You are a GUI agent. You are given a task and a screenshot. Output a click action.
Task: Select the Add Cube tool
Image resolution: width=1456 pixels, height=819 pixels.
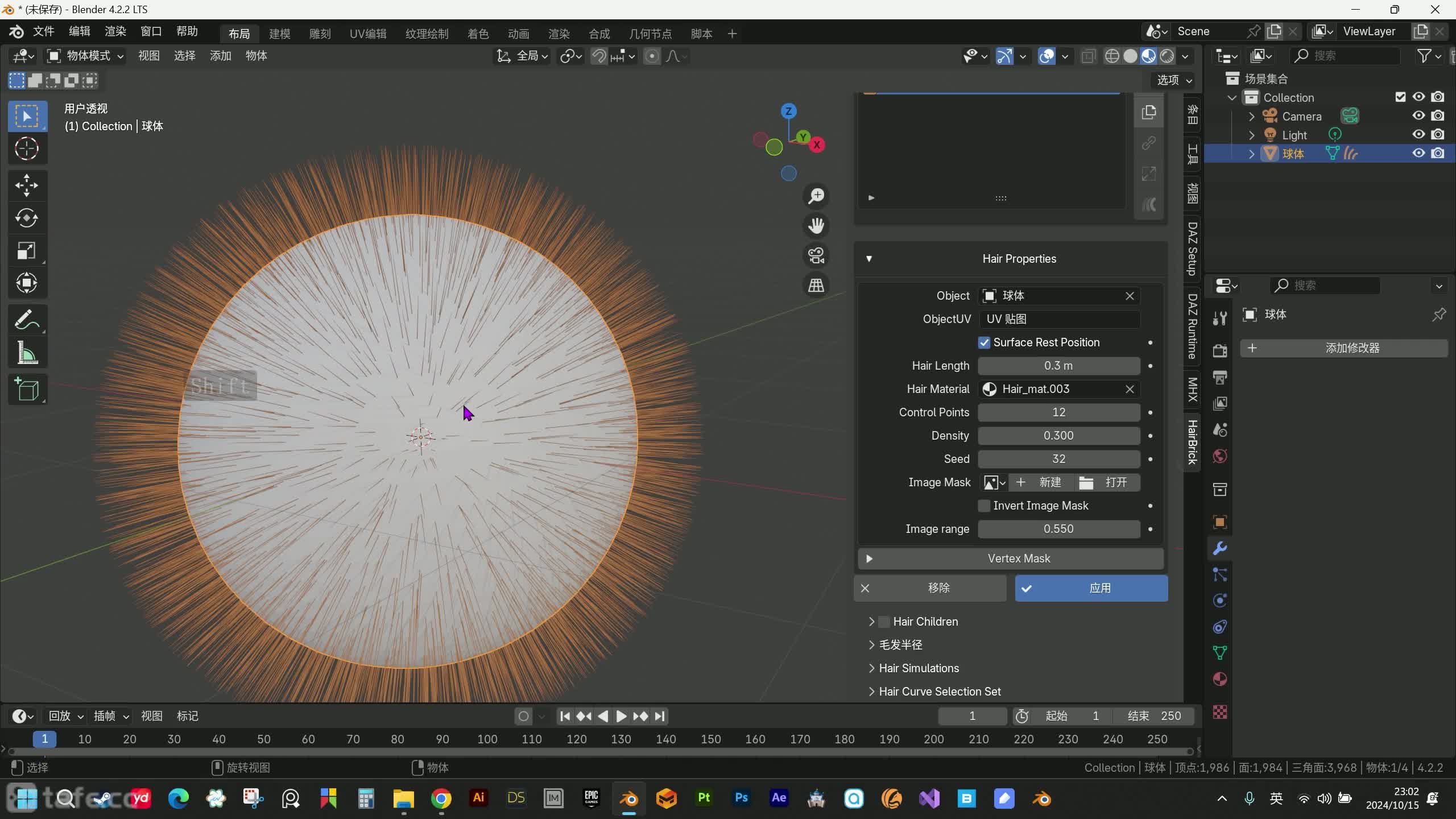point(26,390)
